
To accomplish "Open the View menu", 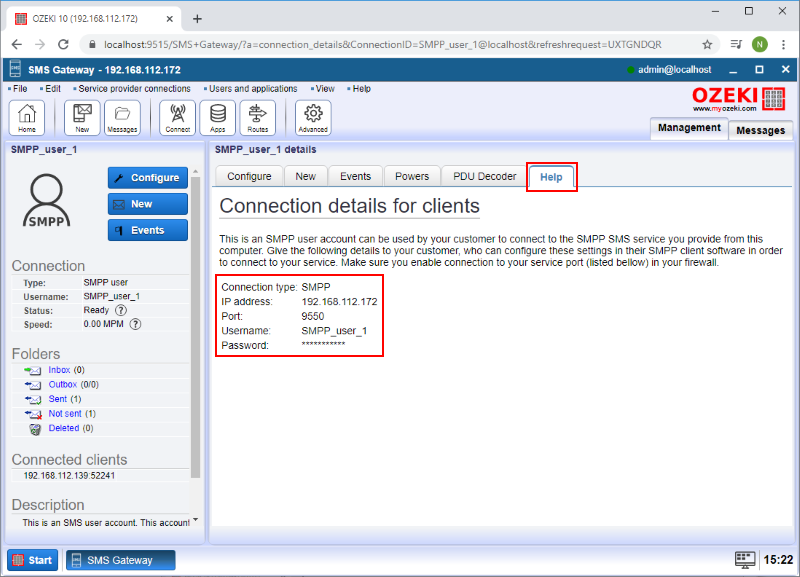I will [x=323, y=89].
